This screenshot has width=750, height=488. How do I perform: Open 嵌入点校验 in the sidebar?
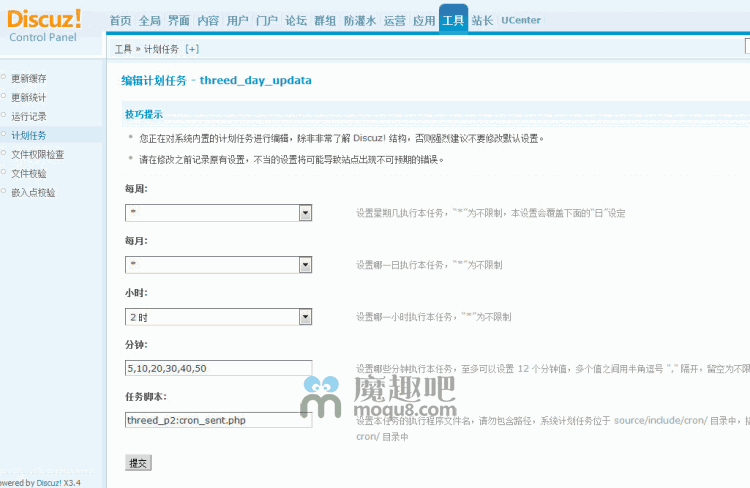33,193
